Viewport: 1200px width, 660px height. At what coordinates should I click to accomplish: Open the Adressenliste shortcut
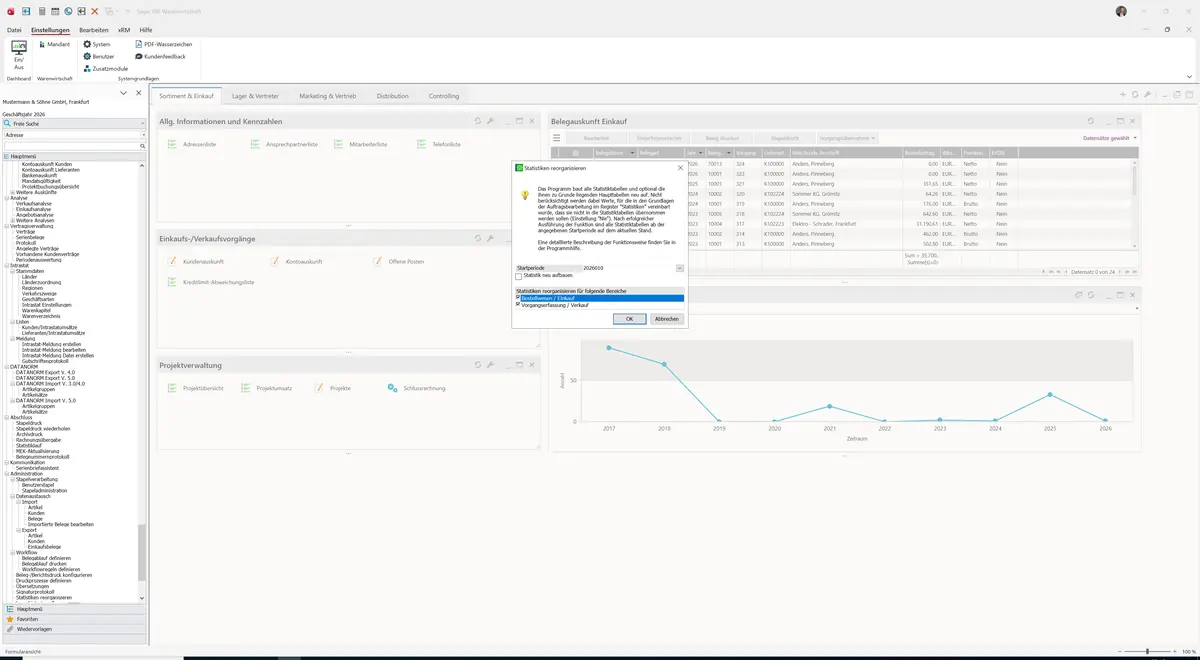pos(193,144)
